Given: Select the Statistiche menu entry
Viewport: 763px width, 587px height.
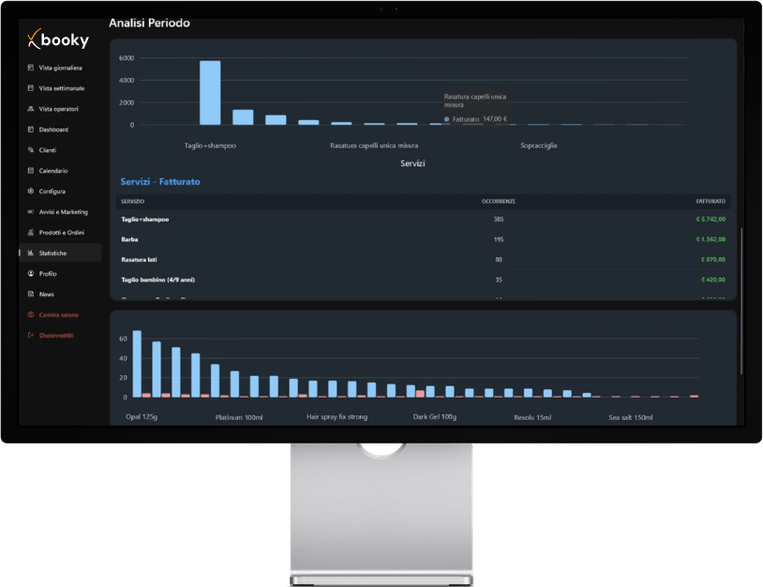Looking at the screenshot, I should coord(60,253).
